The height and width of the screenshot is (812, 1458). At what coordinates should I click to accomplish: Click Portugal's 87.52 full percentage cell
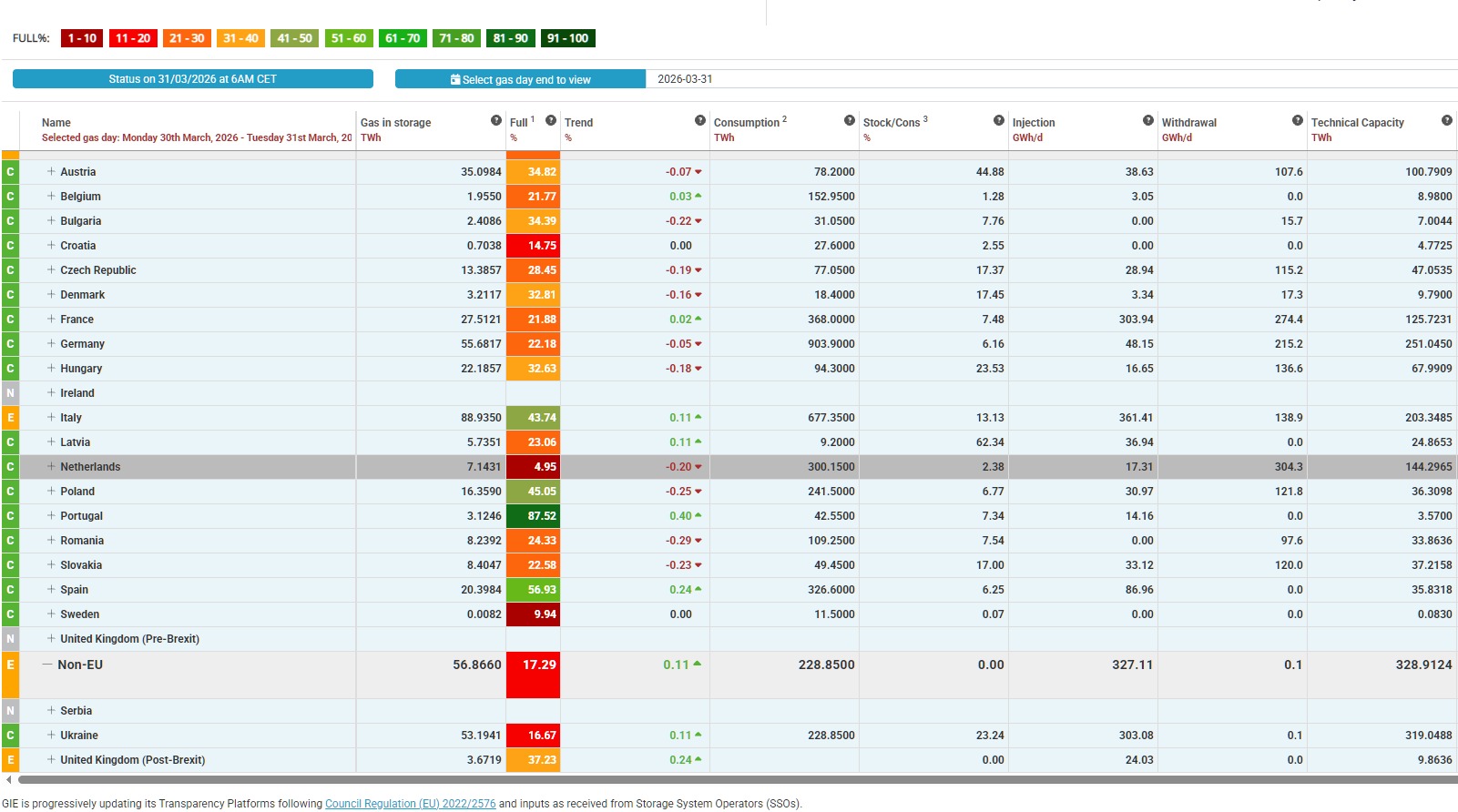(534, 516)
